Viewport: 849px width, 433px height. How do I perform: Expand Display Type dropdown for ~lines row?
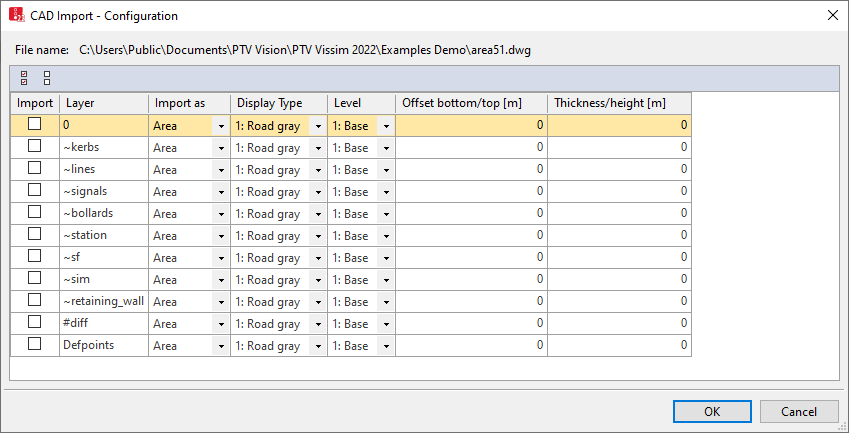[x=317, y=170]
